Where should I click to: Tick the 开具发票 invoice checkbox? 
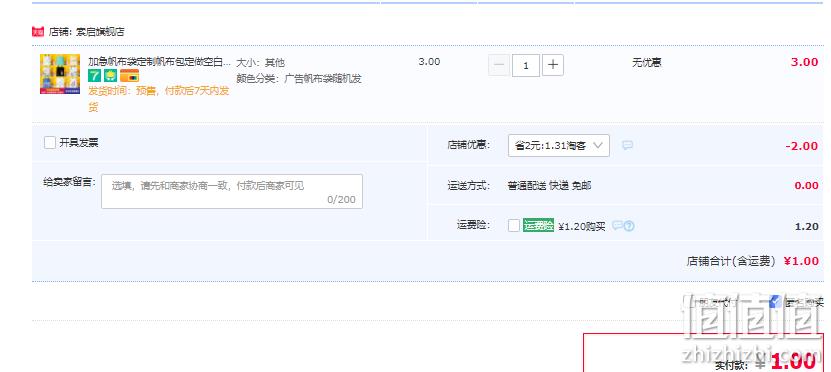[50, 143]
